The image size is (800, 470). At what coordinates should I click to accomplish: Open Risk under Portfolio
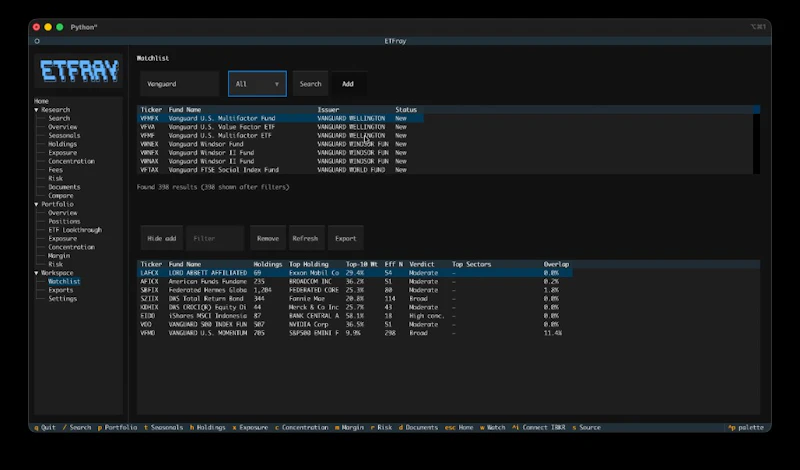(x=55, y=264)
